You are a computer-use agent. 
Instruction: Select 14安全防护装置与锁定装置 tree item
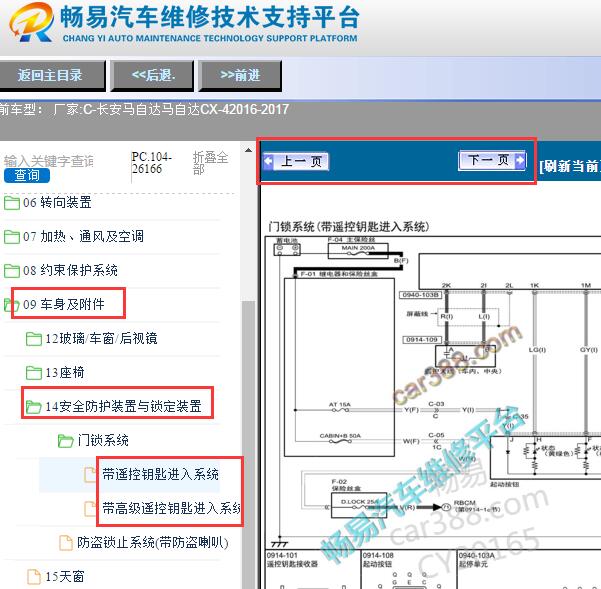(123, 407)
